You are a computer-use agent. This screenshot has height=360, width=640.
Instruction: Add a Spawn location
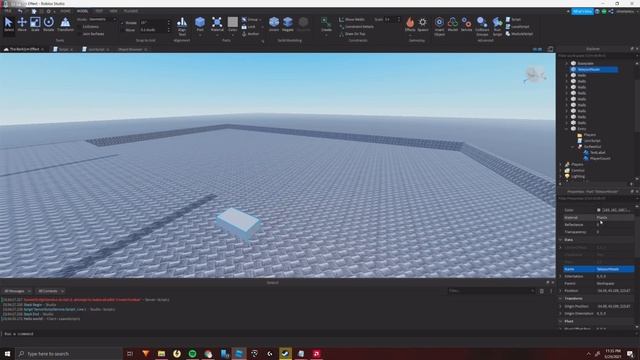pyautogui.click(x=423, y=24)
